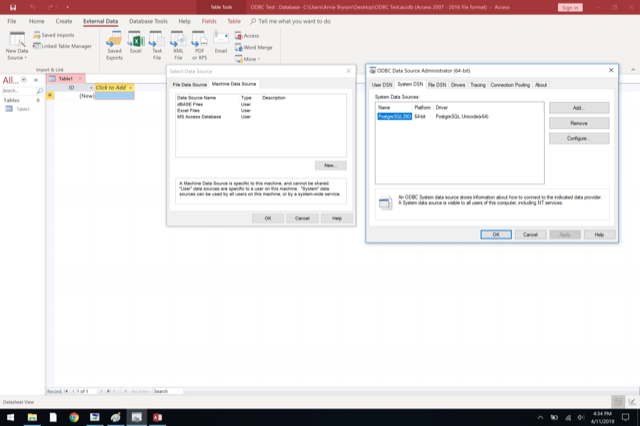The height and width of the screenshot is (426, 640).
Task: Expand the More export options dropdown
Action: pyautogui.click(x=252, y=59)
